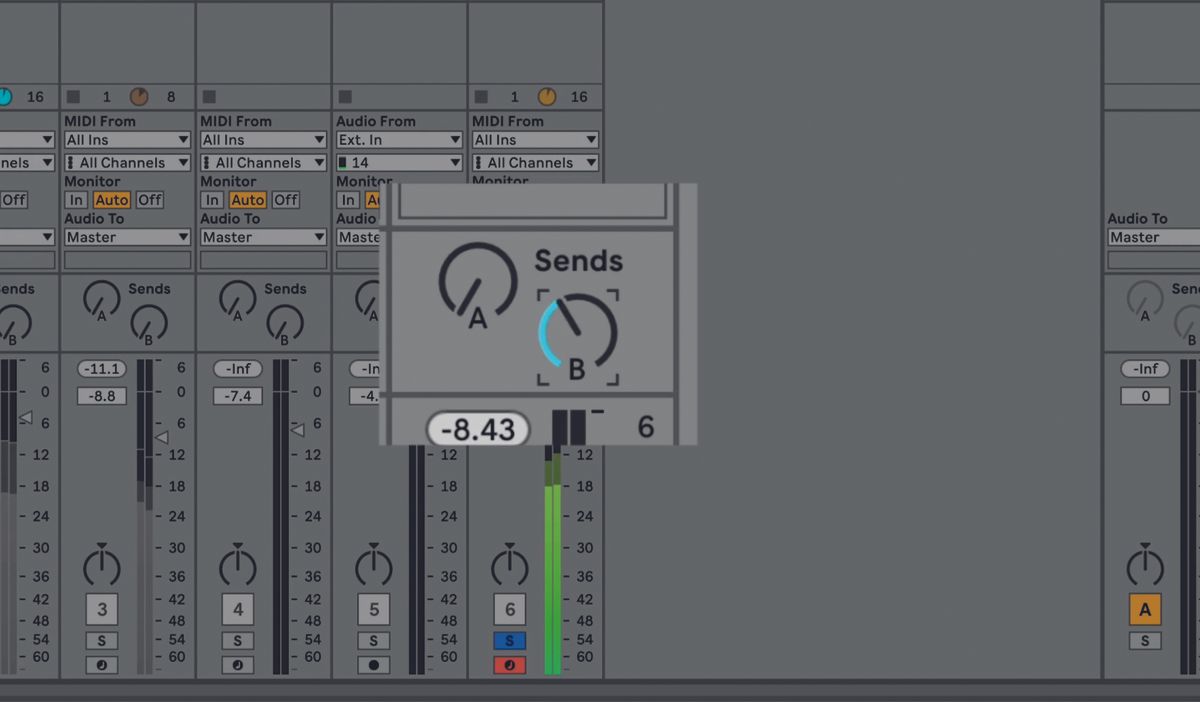Set track 3 monitoring to In
The width and height of the screenshot is (1200, 702).
pos(76,200)
